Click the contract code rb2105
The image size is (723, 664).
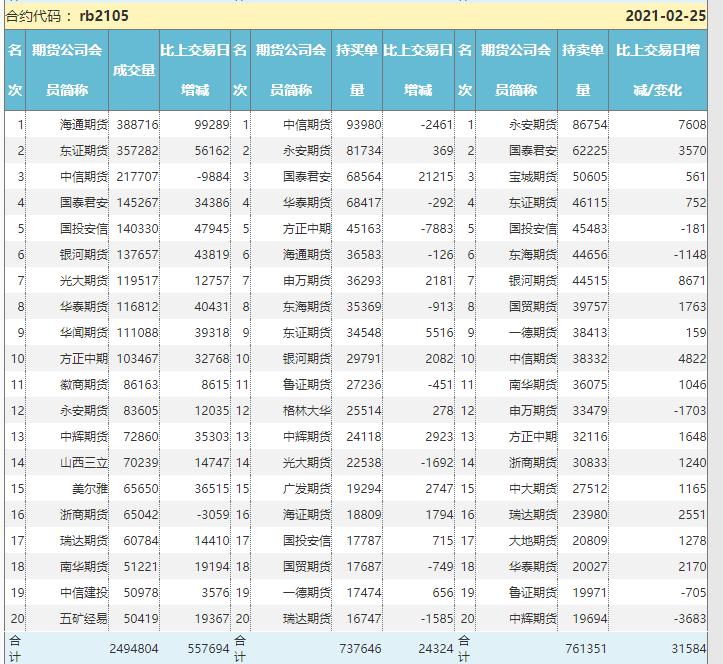[104, 16]
